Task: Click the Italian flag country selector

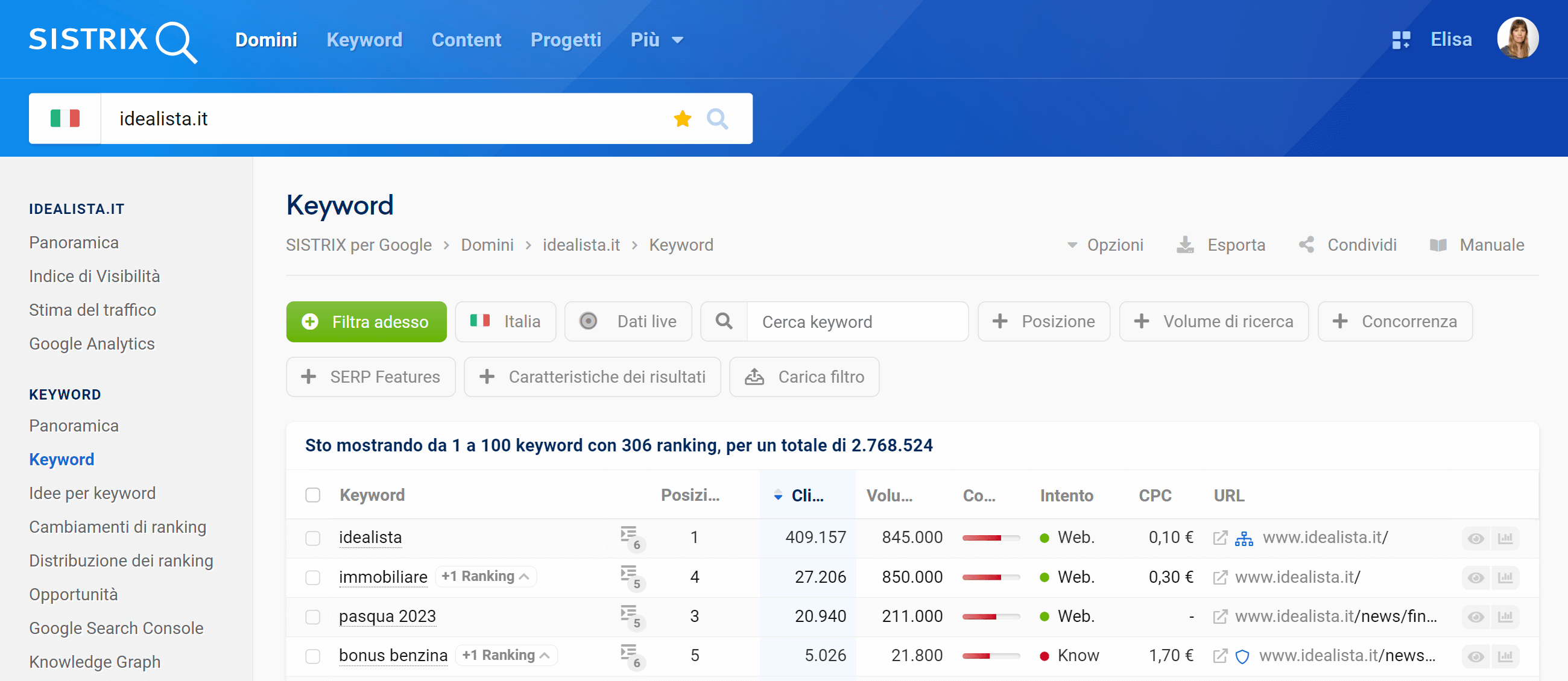Action: tap(65, 118)
